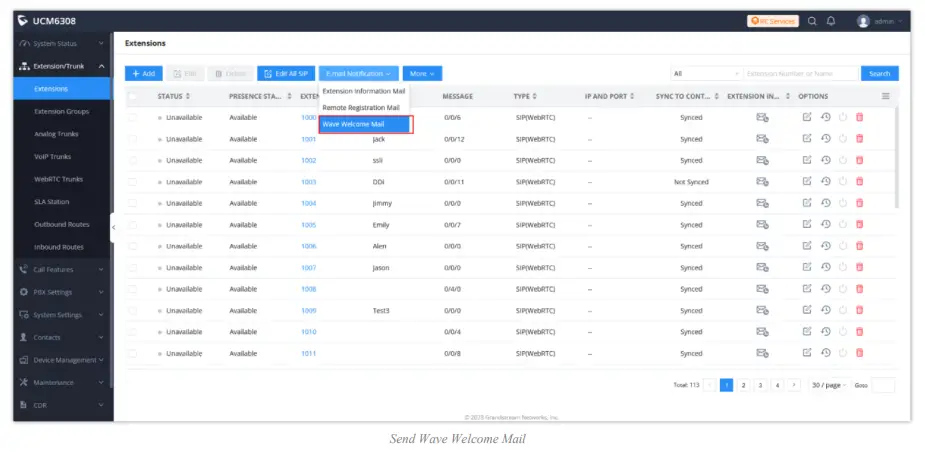
Task: Go to page 2 of extensions
Action: [744, 385]
